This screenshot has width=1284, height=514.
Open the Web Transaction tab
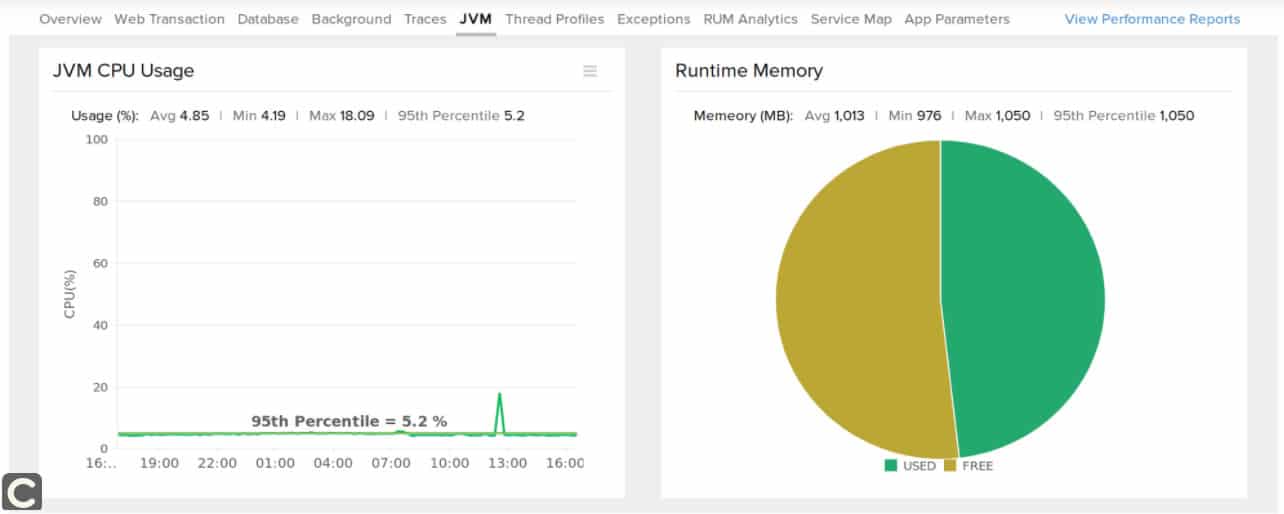pos(169,19)
